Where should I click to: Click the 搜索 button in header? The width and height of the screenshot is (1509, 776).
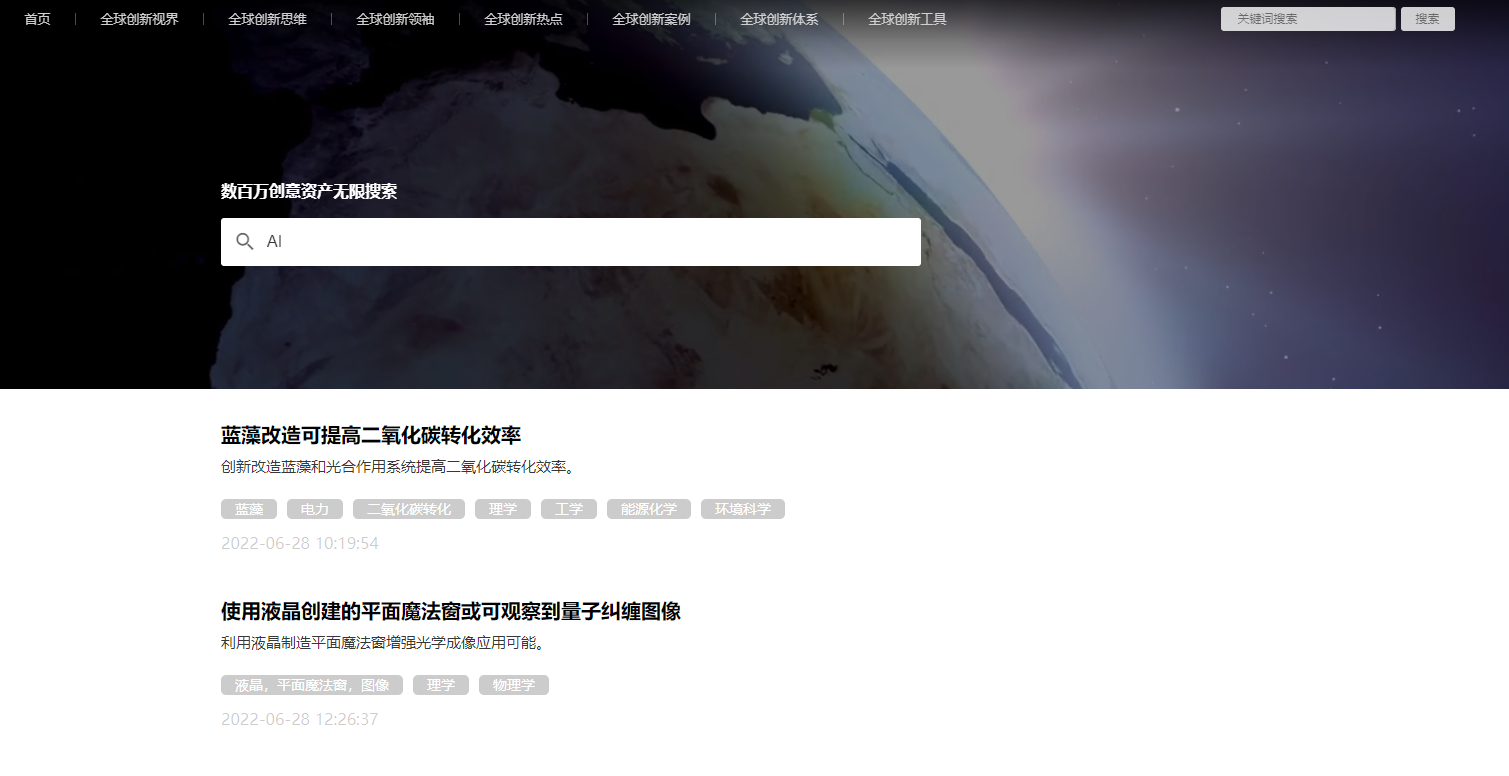1428,19
